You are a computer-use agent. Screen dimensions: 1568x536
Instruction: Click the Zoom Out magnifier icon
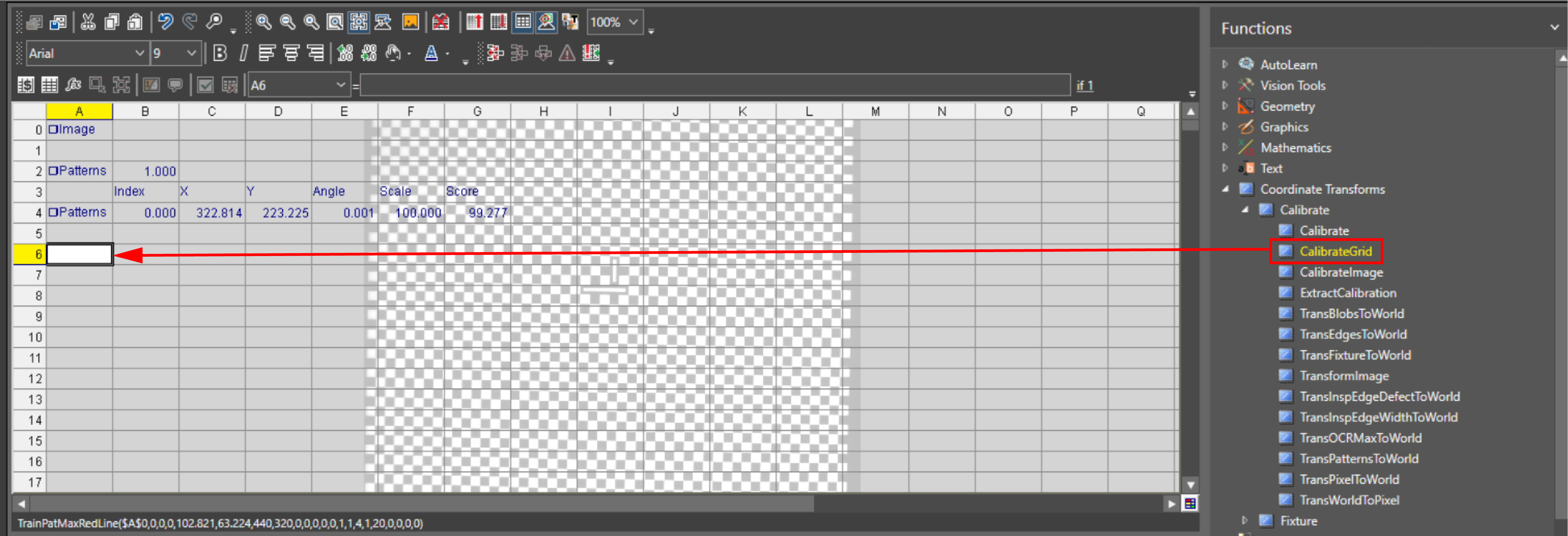click(x=287, y=23)
